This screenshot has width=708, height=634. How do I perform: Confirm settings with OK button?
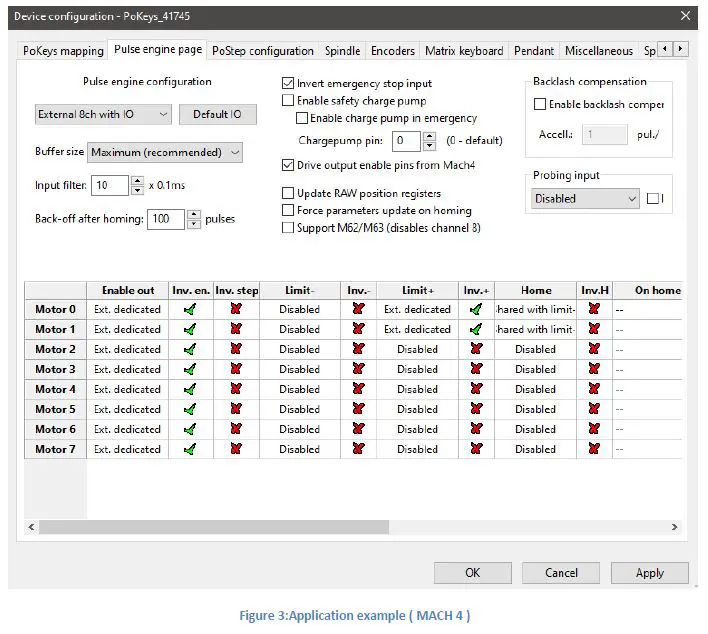tap(473, 573)
